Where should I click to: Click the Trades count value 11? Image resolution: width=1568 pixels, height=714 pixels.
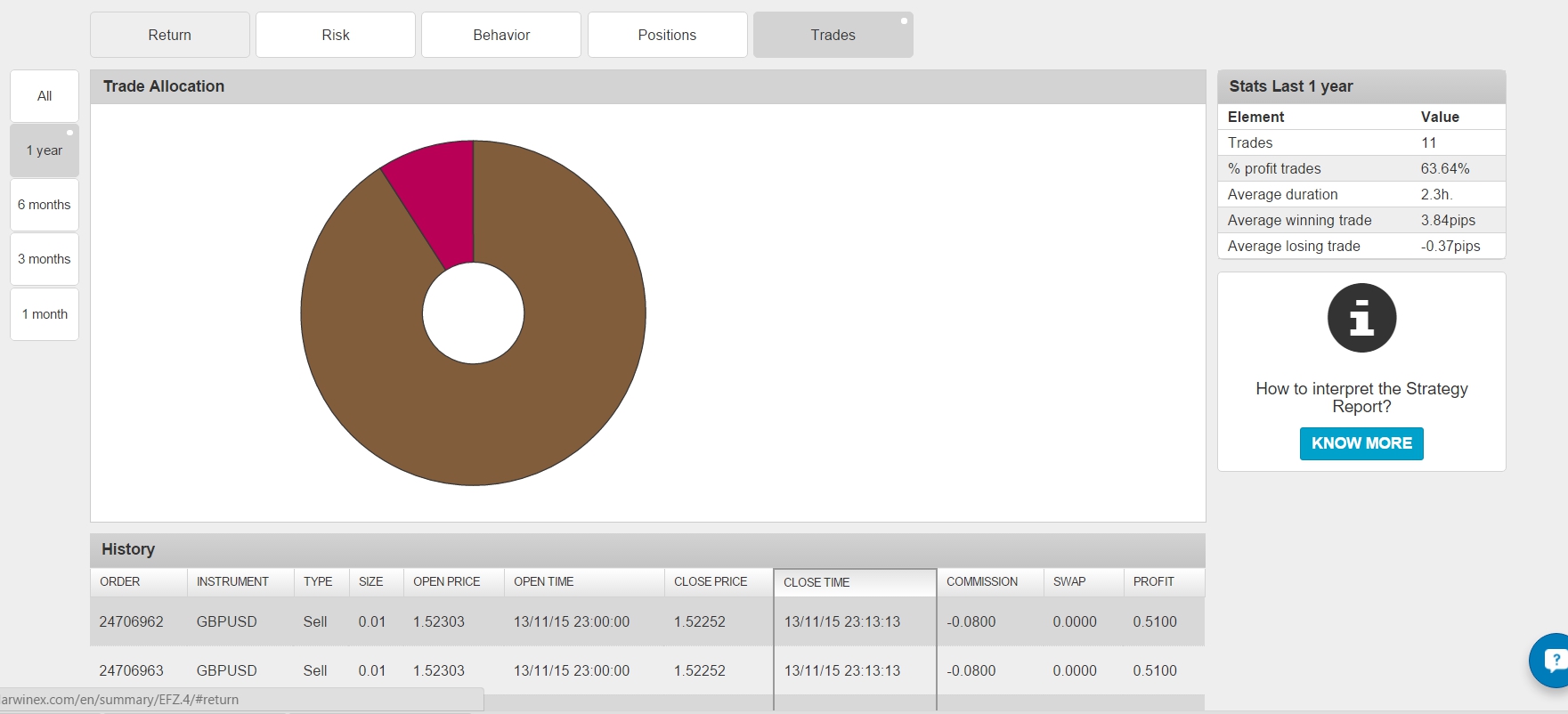tap(1428, 142)
